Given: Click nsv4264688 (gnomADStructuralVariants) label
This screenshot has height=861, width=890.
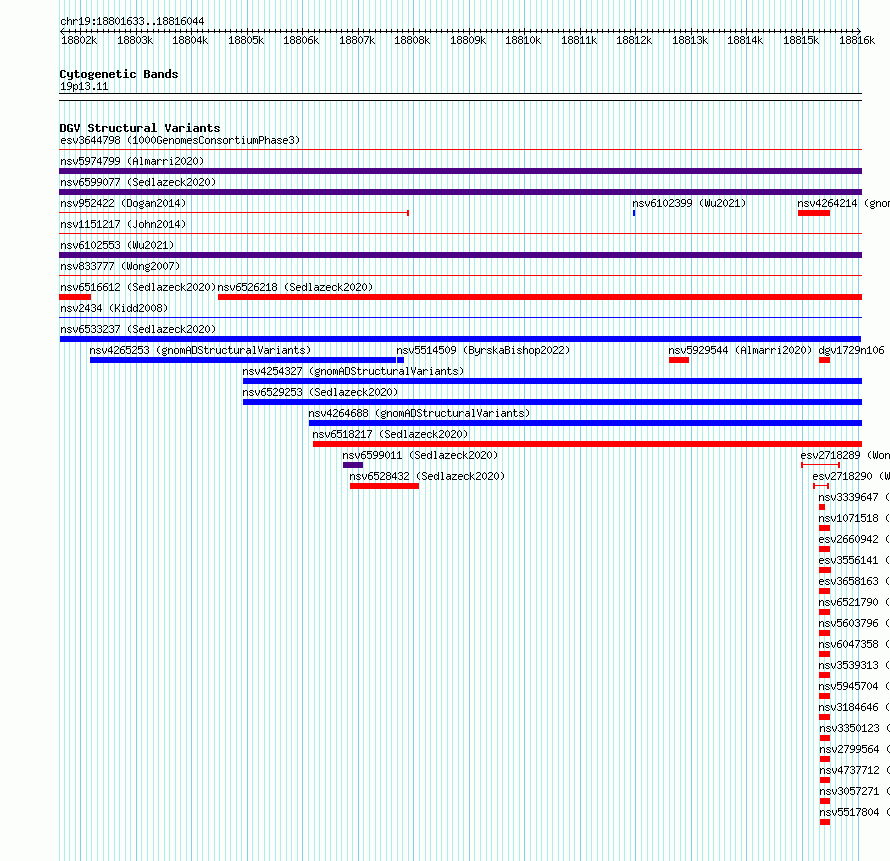Looking at the screenshot, I should click(419, 413).
